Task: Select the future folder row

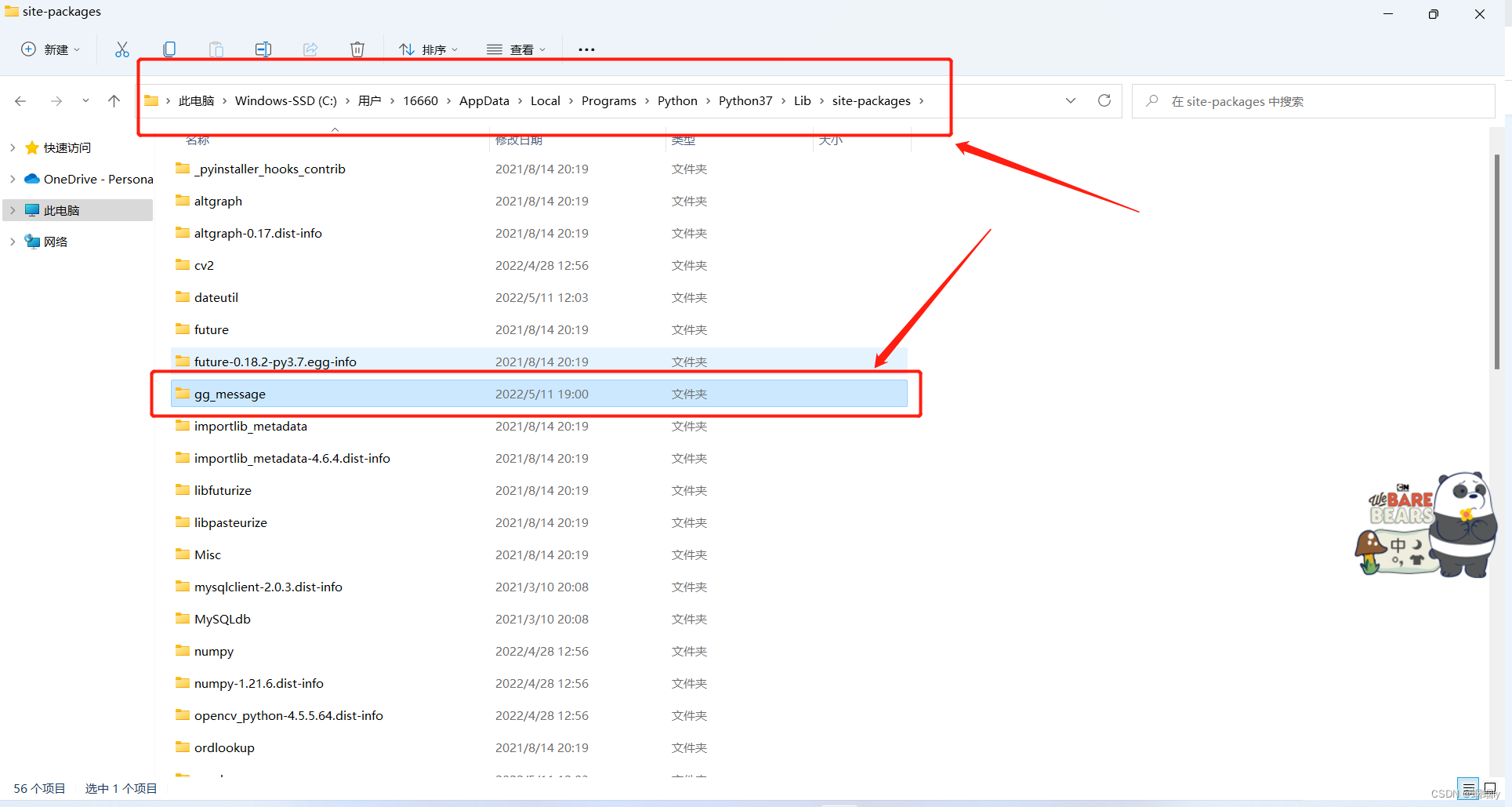Action: pyautogui.click(x=538, y=329)
